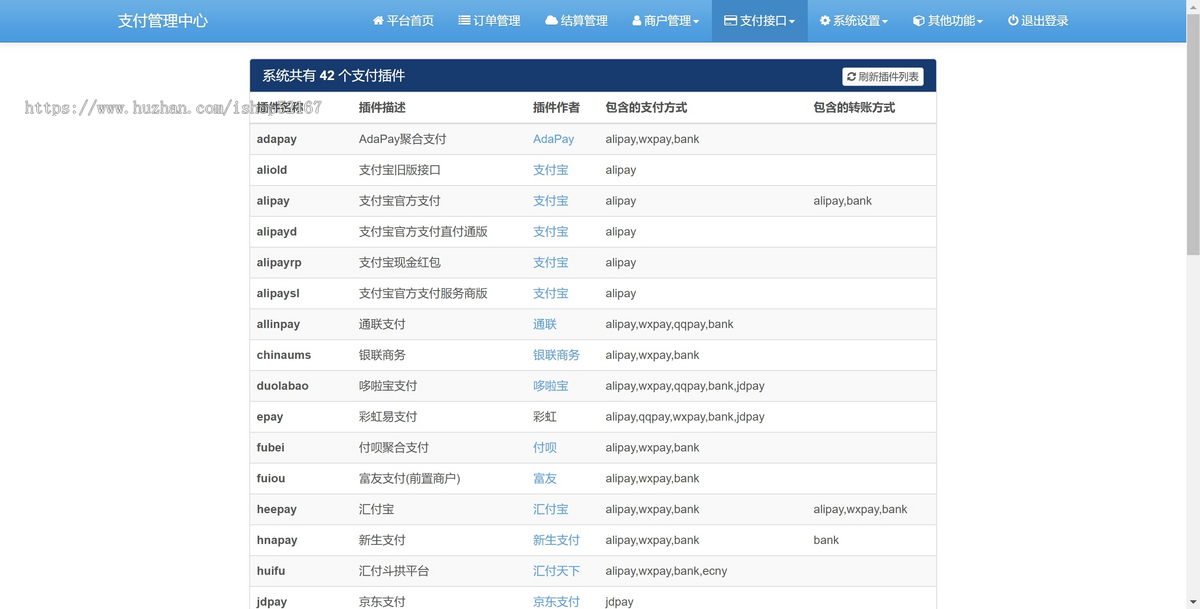Click 支付宝现金红包 description text
Viewport: 1200px width, 609px height.
click(400, 263)
